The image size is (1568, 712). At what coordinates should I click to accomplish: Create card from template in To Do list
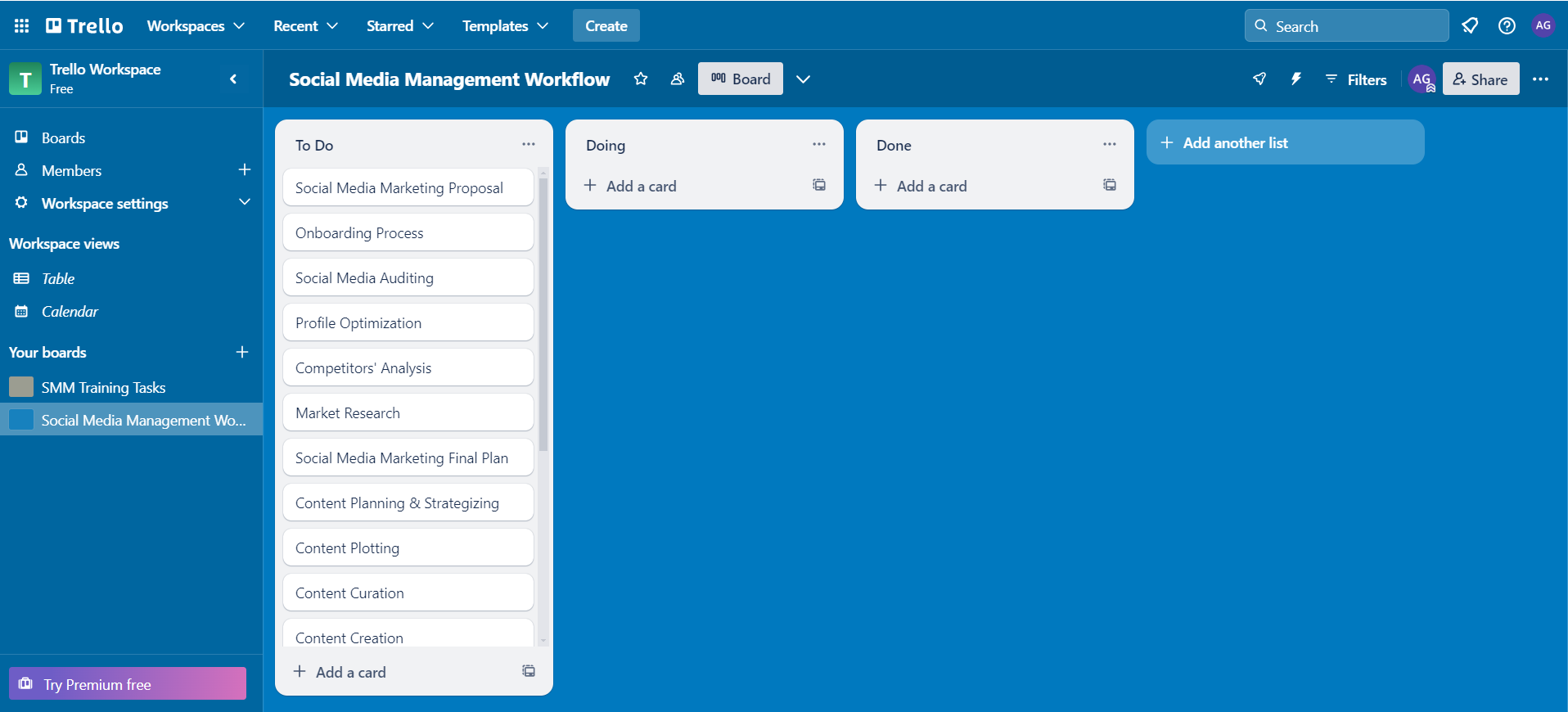pos(529,671)
